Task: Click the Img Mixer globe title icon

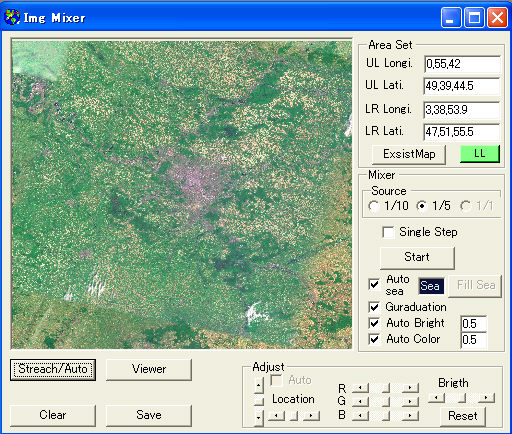Action: 12,17
